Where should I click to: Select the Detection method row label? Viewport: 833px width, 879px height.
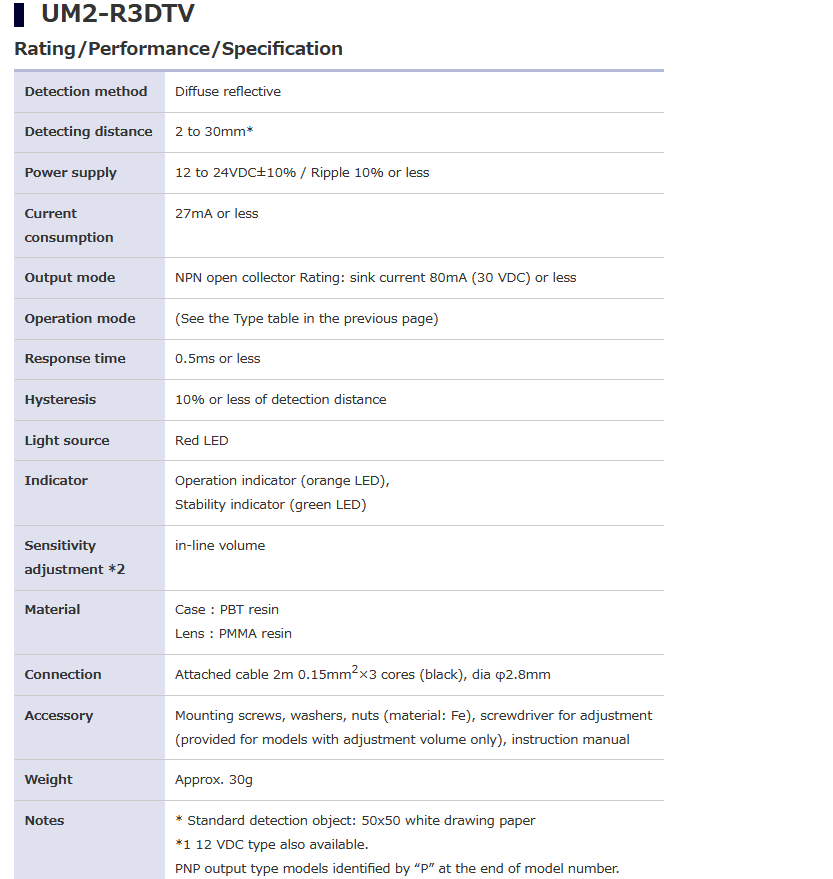click(x=86, y=91)
